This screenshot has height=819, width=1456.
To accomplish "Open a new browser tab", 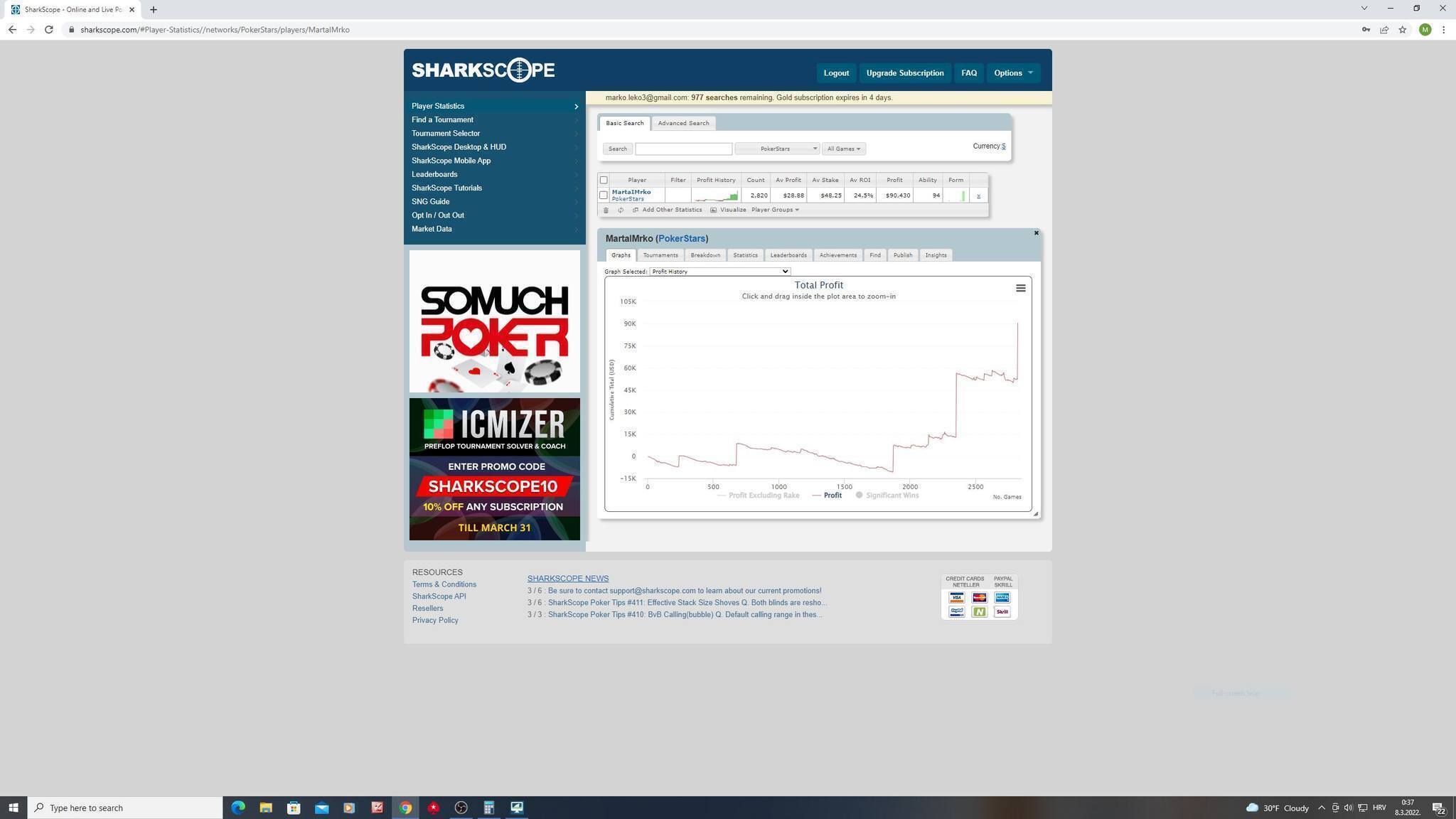I will [153, 10].
